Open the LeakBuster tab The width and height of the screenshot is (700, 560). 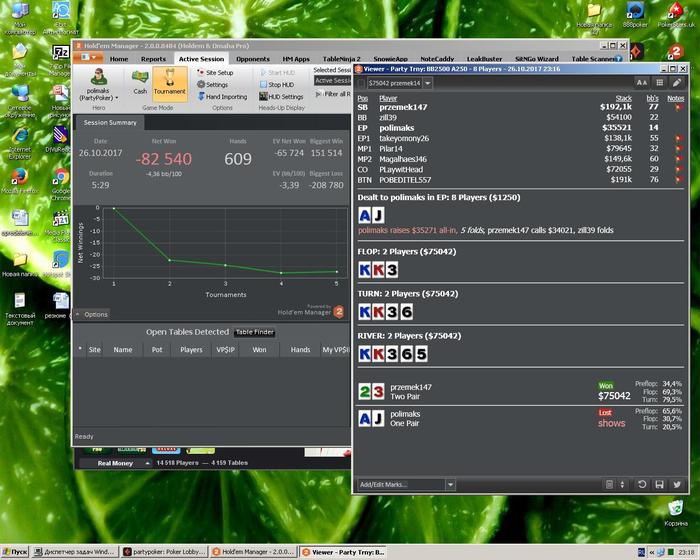click(x=484, y=59)
